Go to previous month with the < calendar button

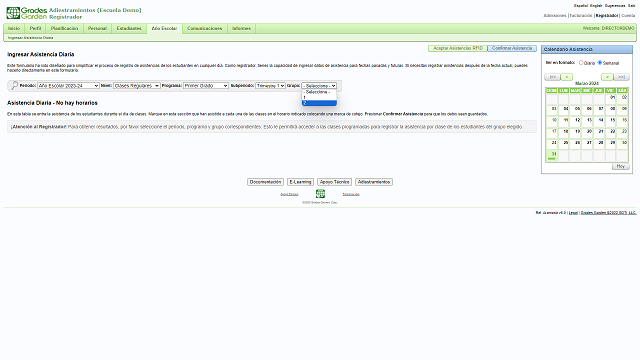tap(567, 77)
